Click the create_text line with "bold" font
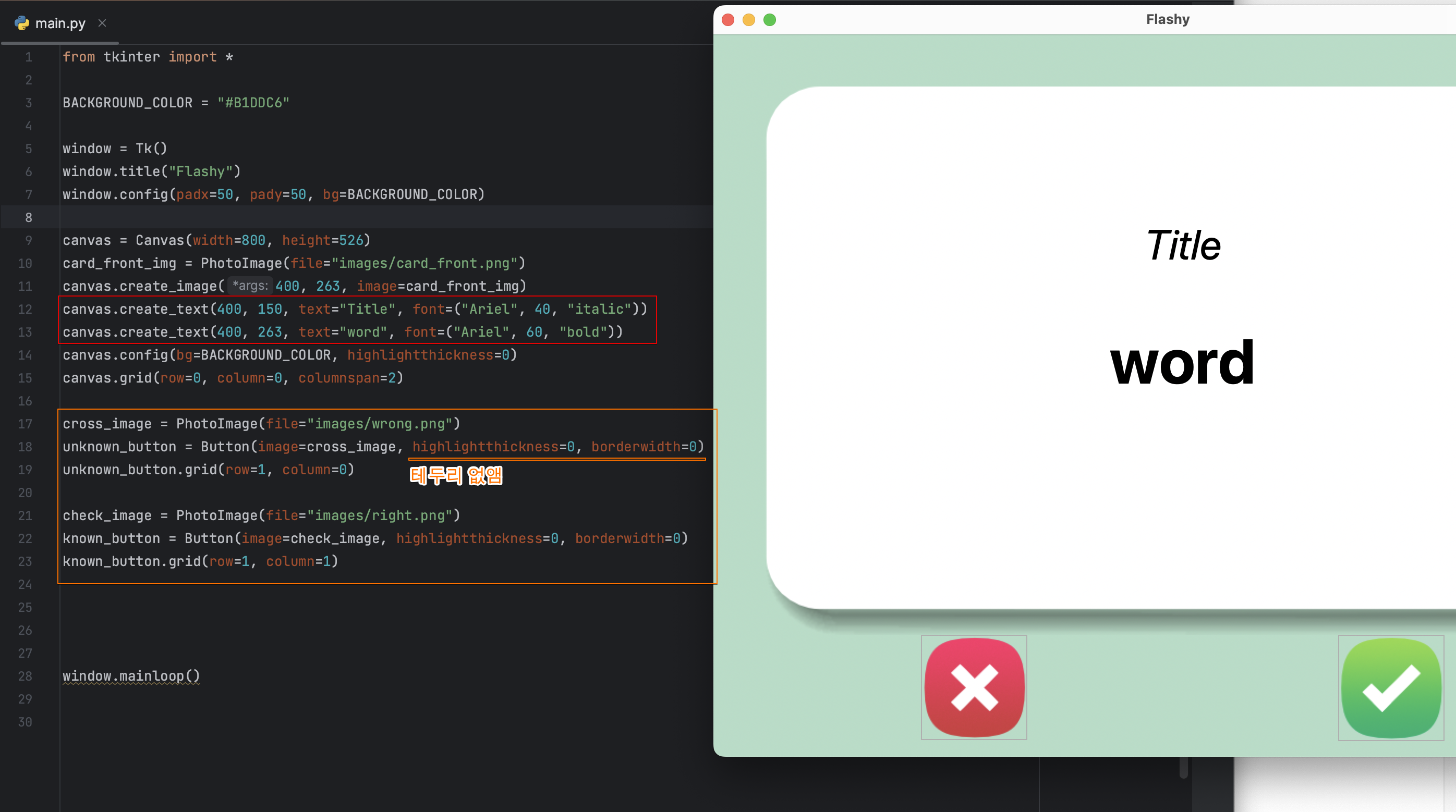Screen dimensions: 1456x812 click(x=343, y=333)
